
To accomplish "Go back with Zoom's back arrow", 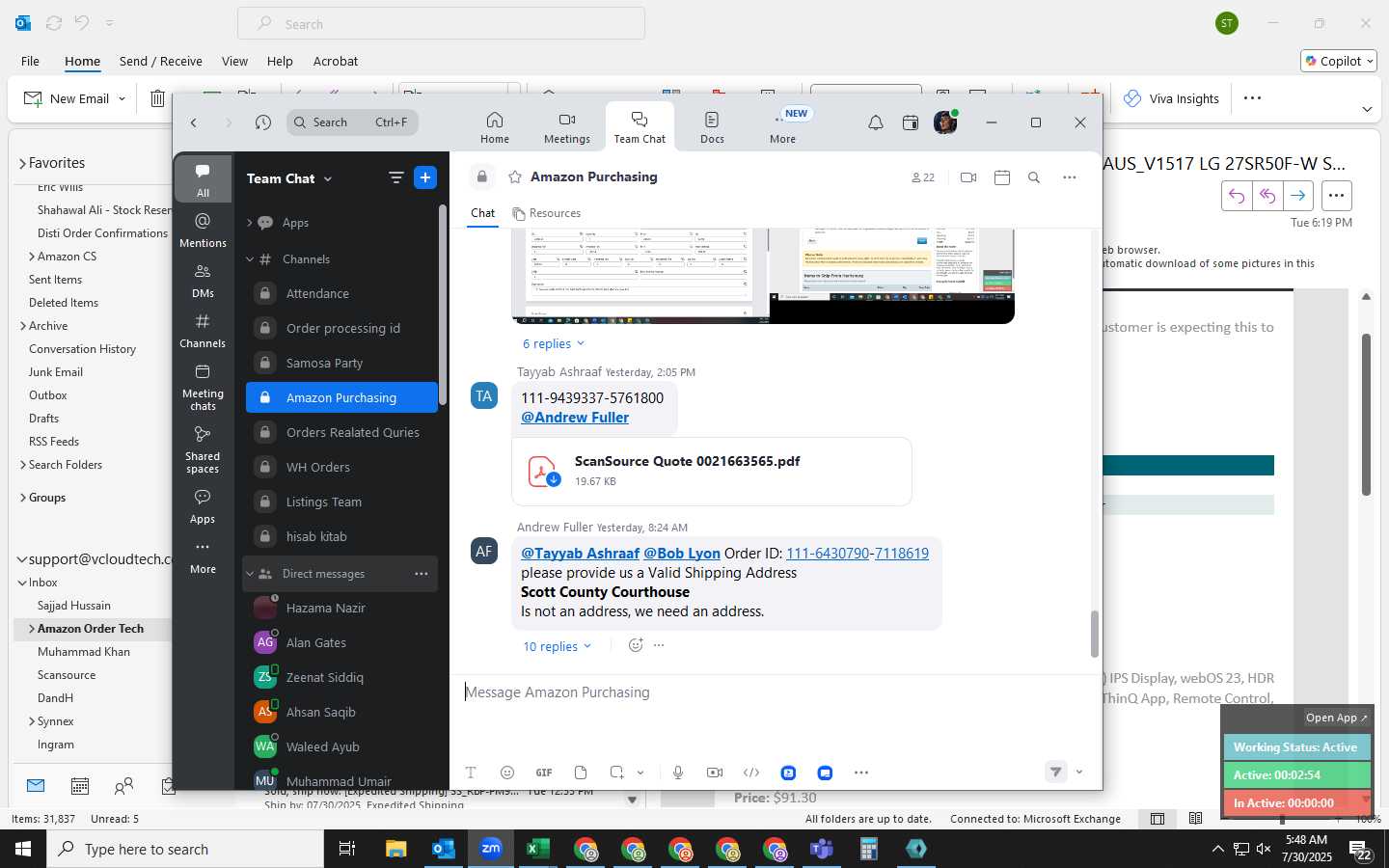I will 194,122.
